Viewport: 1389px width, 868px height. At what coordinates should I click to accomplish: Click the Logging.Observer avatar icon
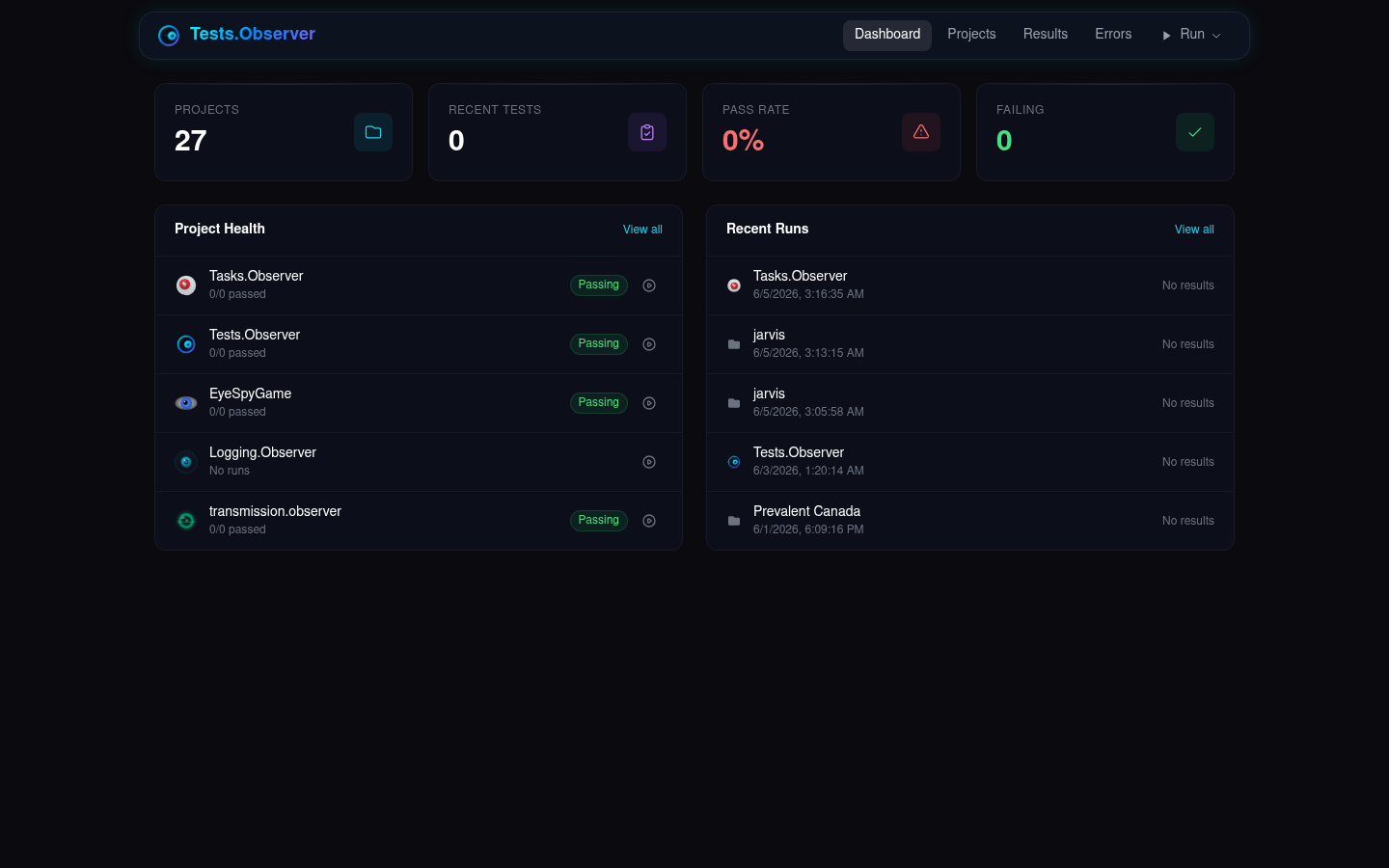[x=186, y=462]
